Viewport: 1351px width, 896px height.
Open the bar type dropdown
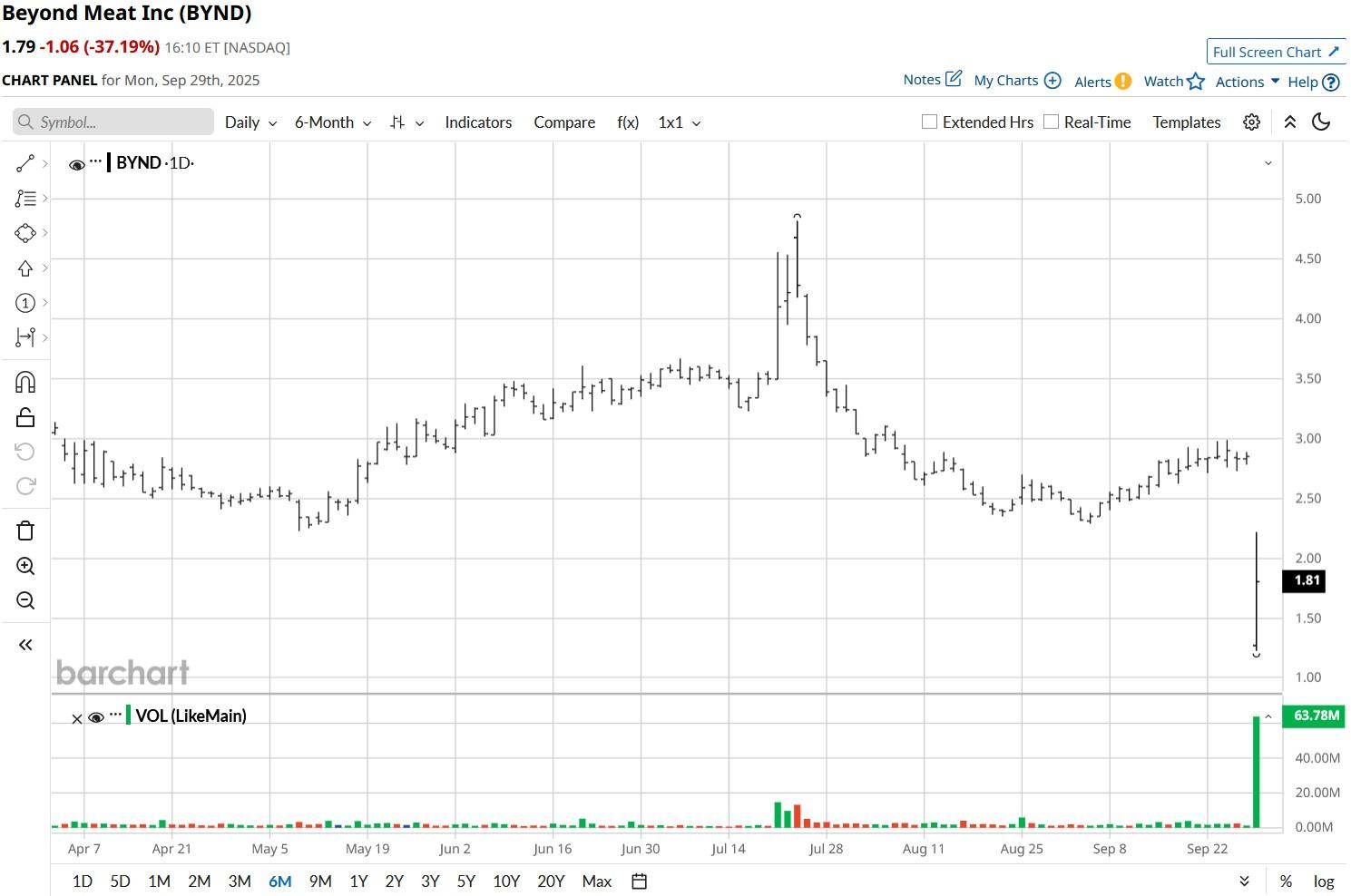click(x=406, y=122)
